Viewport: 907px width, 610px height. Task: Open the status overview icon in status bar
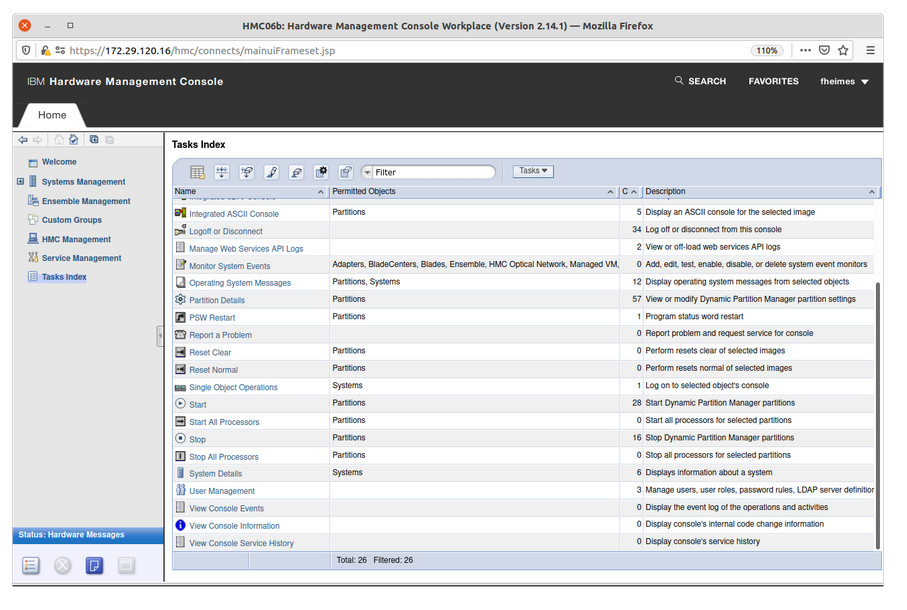point(31,566)
